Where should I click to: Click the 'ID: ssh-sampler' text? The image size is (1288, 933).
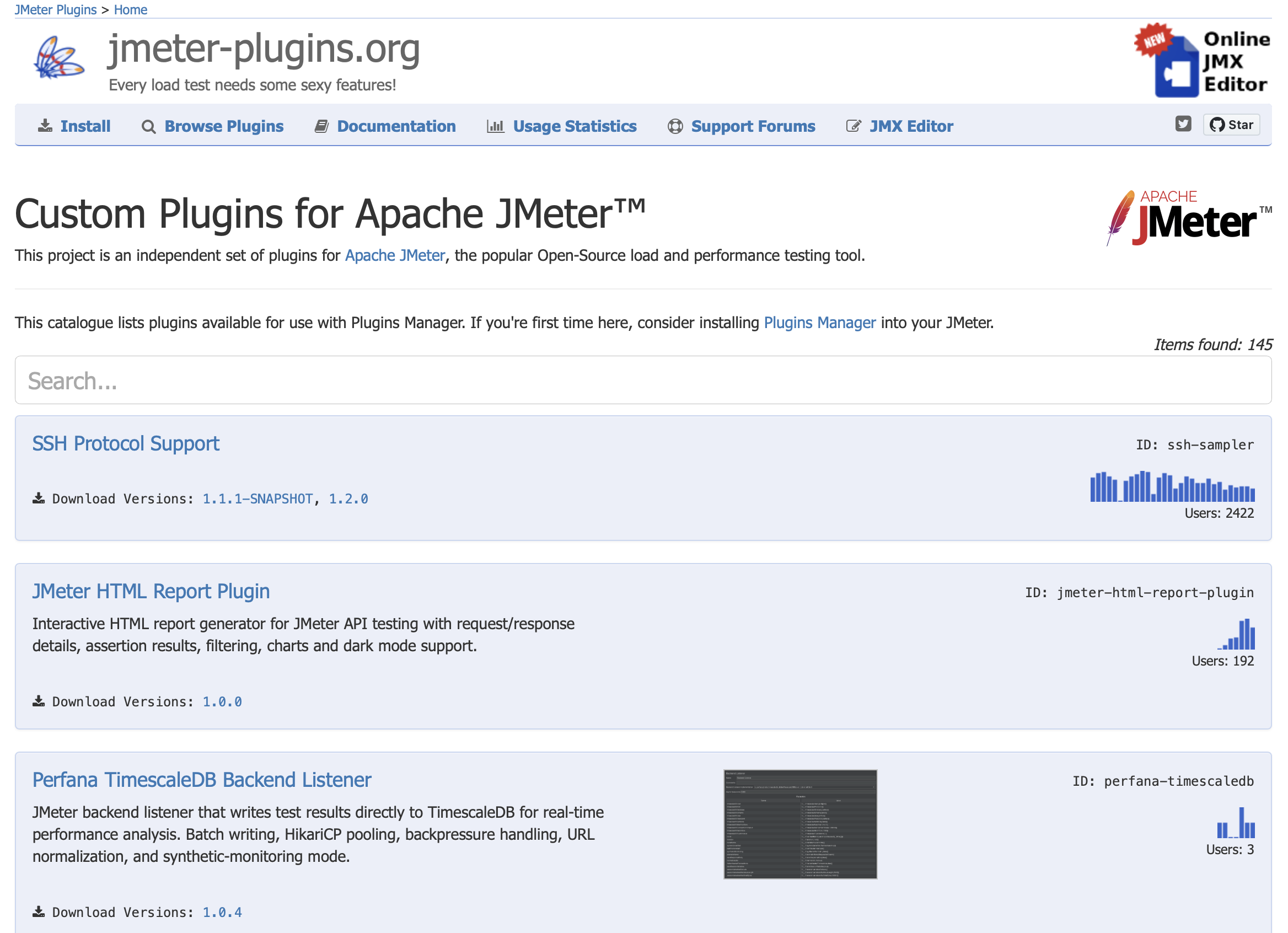[x=1195, y=444]
